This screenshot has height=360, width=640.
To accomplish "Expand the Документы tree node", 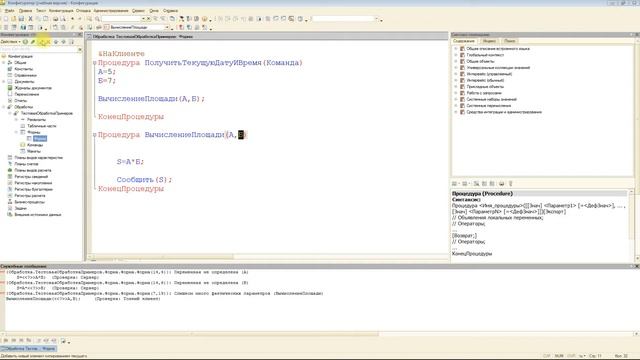I will pyautogui.click(x=4, y=82).
